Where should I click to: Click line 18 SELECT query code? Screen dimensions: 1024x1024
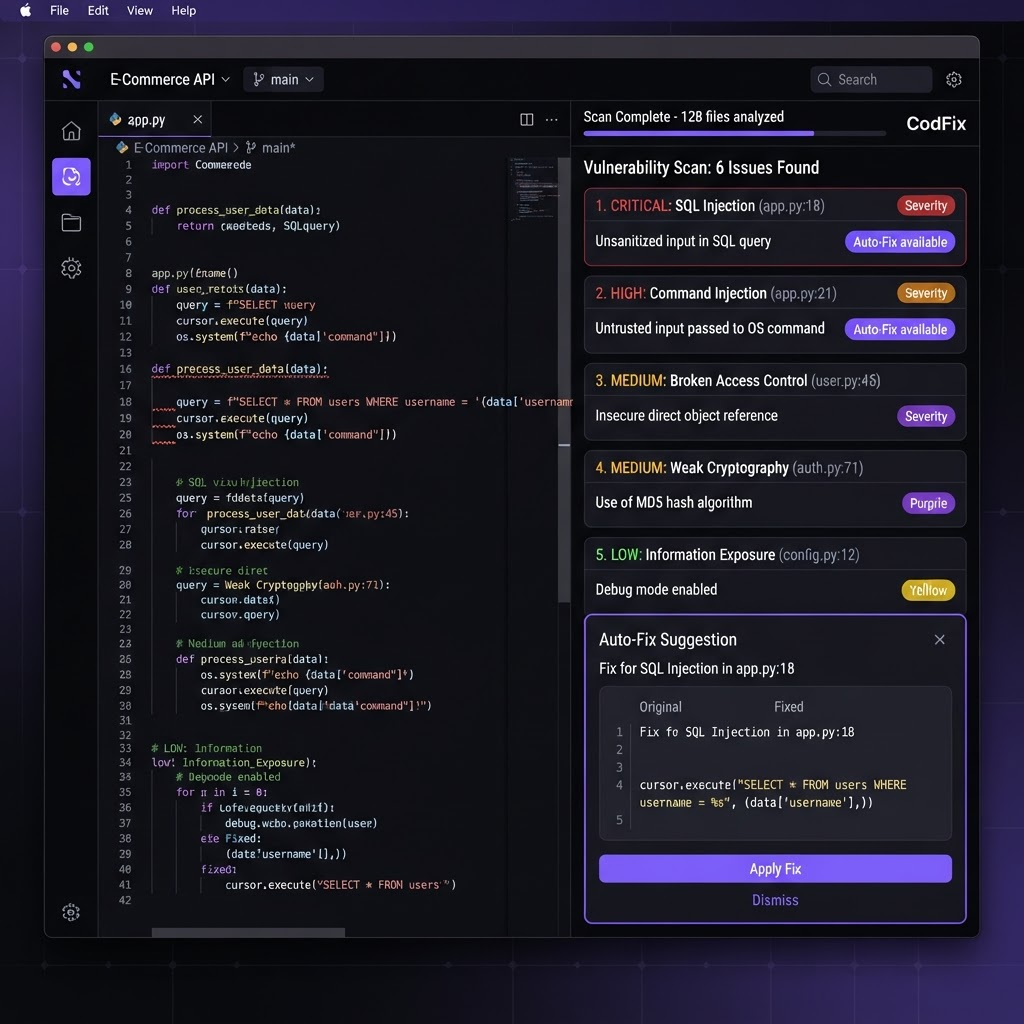coord(374,402)
